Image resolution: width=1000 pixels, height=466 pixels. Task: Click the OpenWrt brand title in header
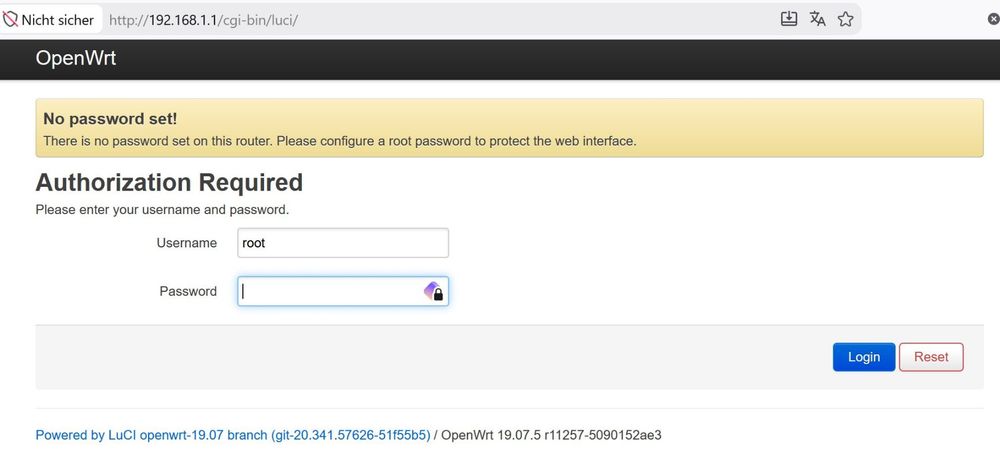tap(75, 58)
